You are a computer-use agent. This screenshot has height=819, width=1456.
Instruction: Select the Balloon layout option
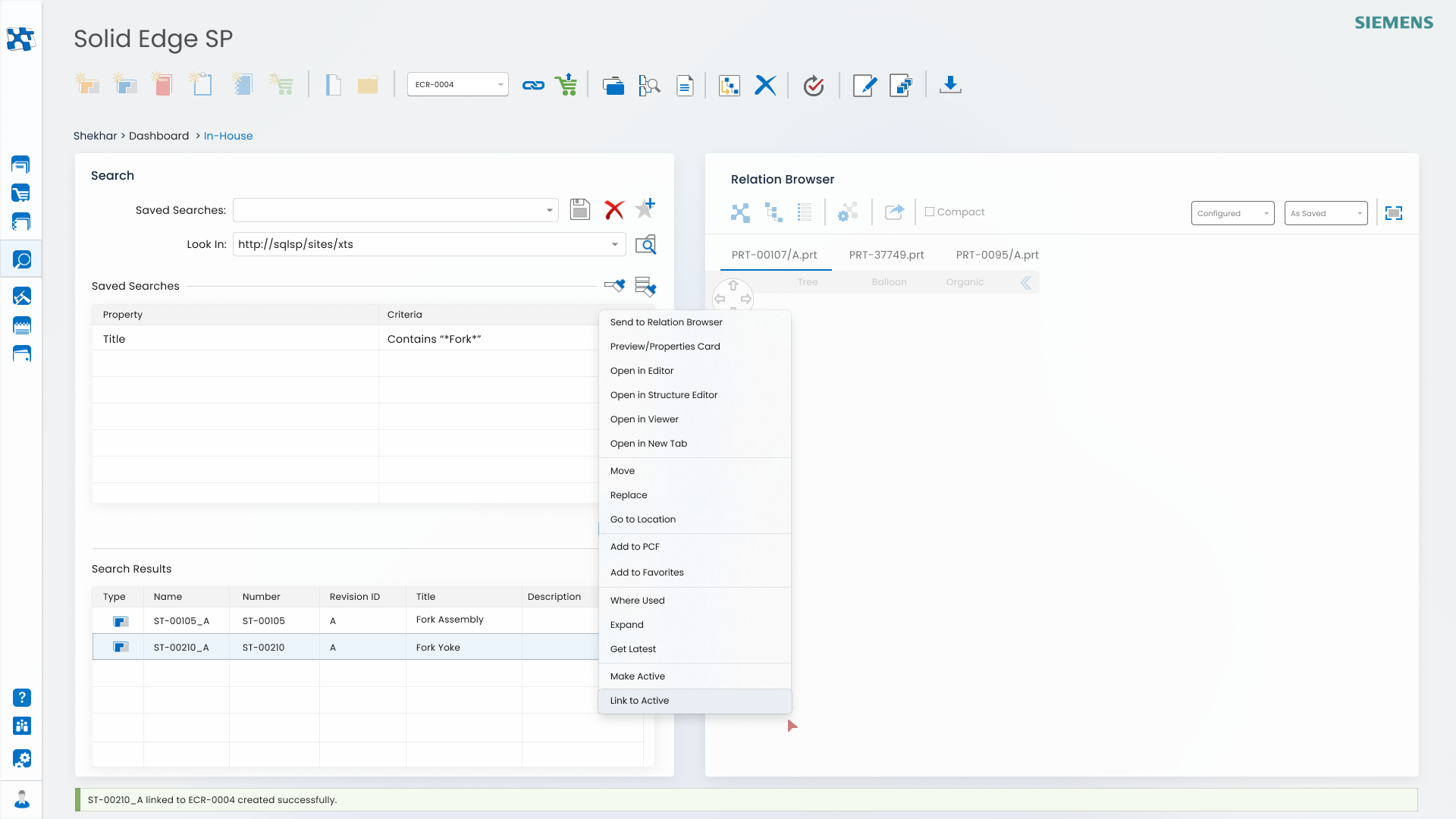(x=889, y=282)
